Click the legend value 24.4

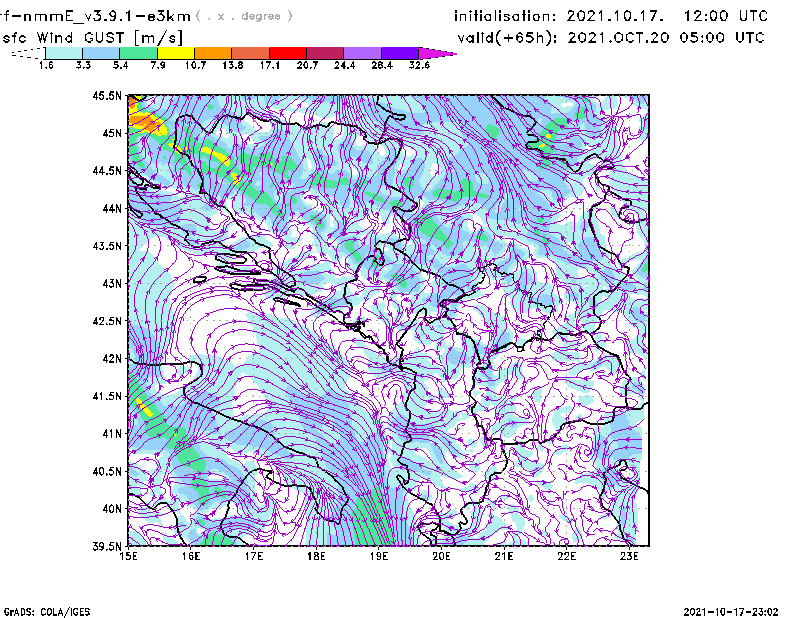point(344,65)
